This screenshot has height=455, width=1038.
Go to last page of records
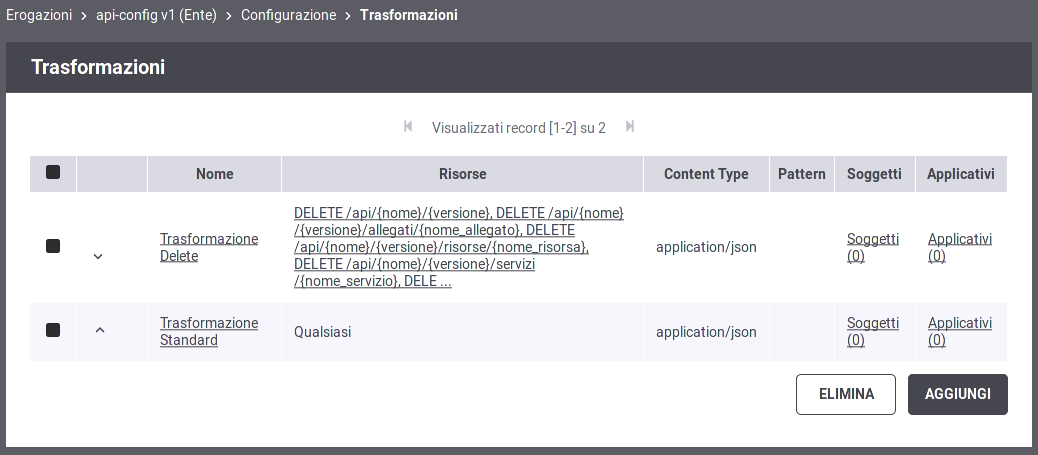tap(630, 126)
